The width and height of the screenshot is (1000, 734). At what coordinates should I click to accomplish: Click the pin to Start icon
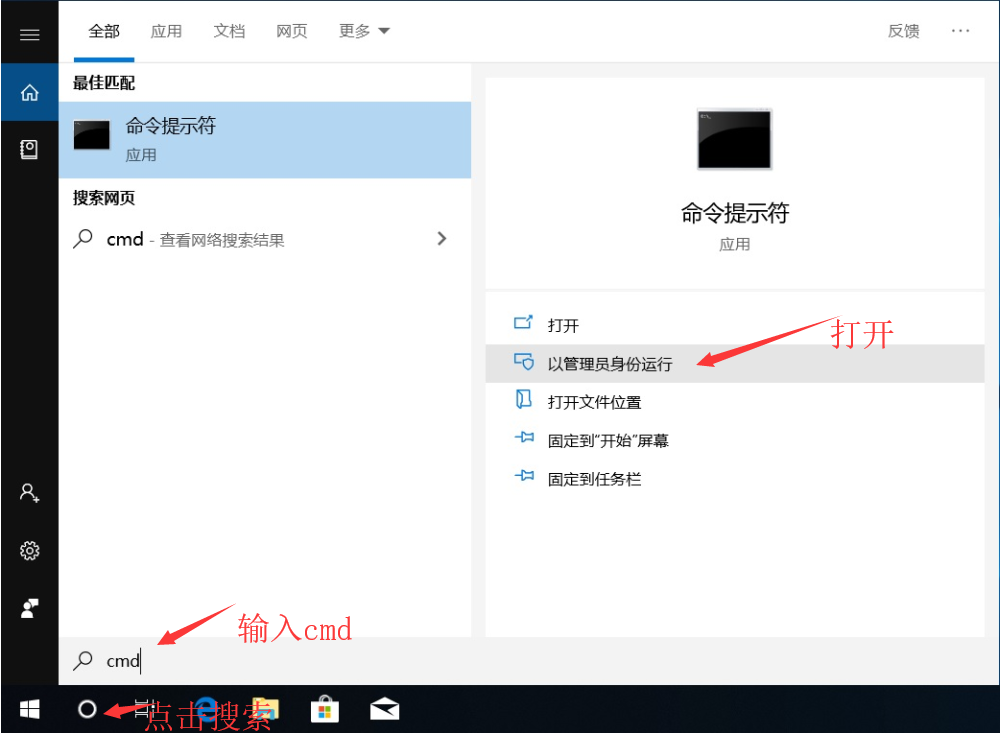524,437
